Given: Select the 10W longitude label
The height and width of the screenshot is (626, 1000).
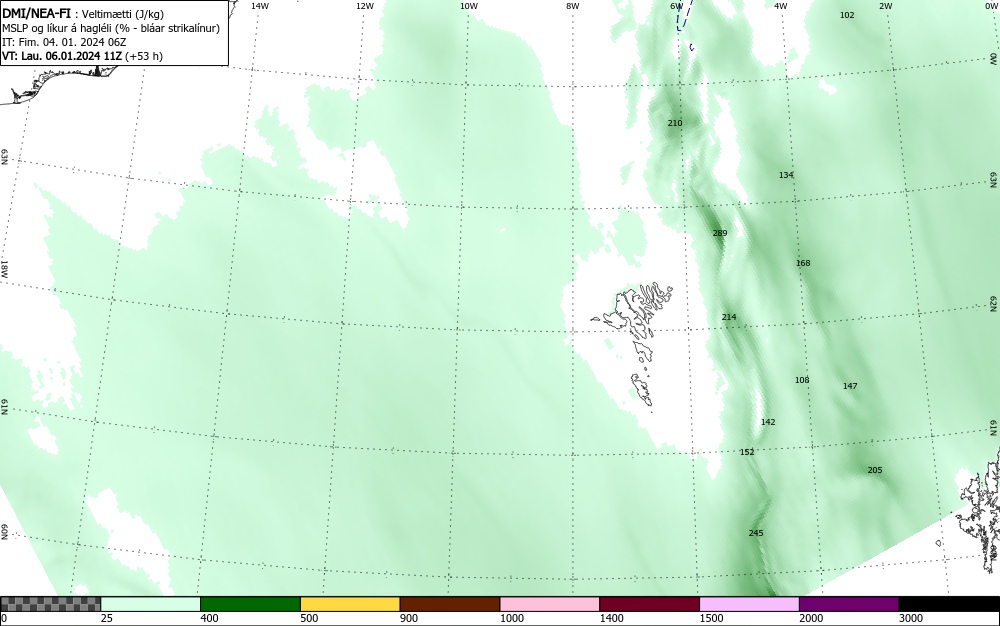Looking at the screenshot, I should [x=469, y=6].
